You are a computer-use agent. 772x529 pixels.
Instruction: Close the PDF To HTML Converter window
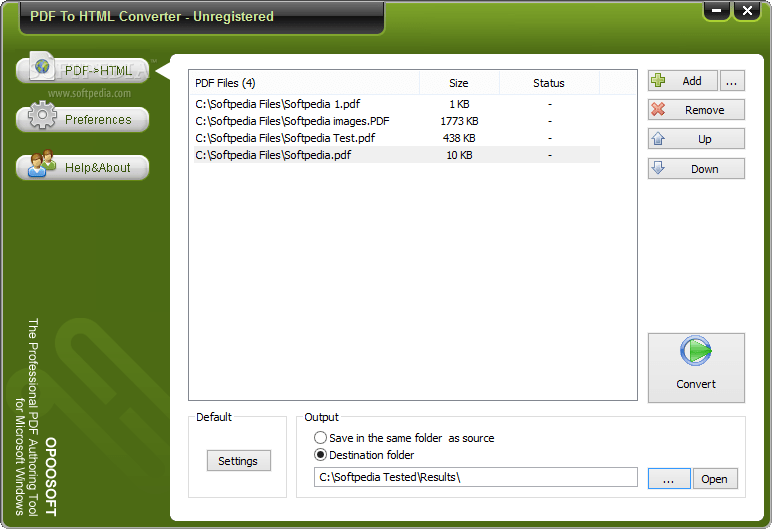point(747,10)
